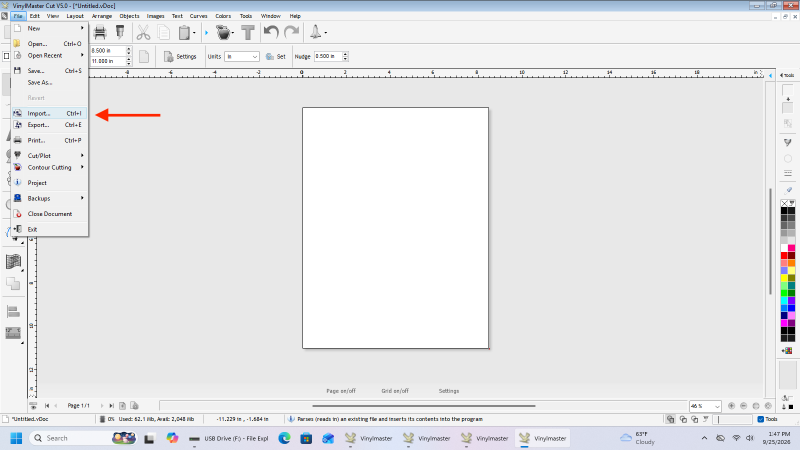Expand the Cut/Plot submenu
Image resolution: width=800 pixels, height=450 pixels.
pyautogui.click(x=49, y=156)
